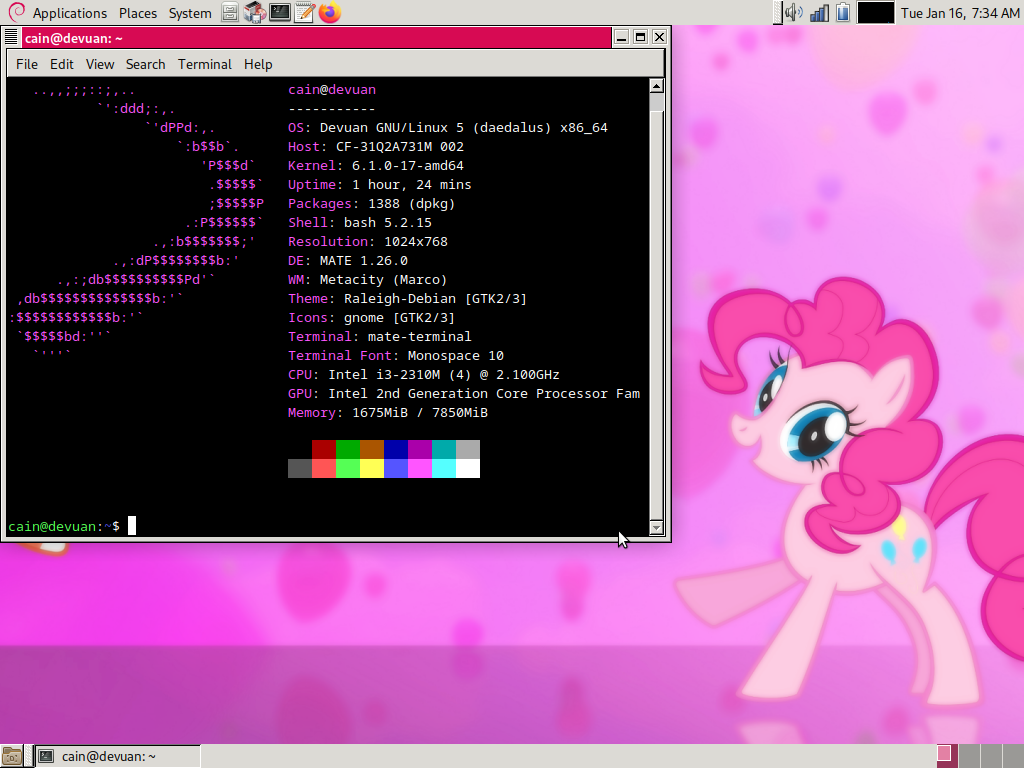Open the network signal strength applet
Viewport: 1024px width, 768px height.
coord(819,12)
